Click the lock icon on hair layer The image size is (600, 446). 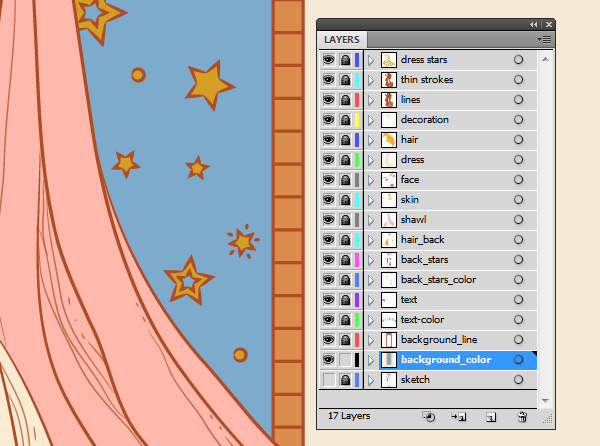(x=344, y=140)
